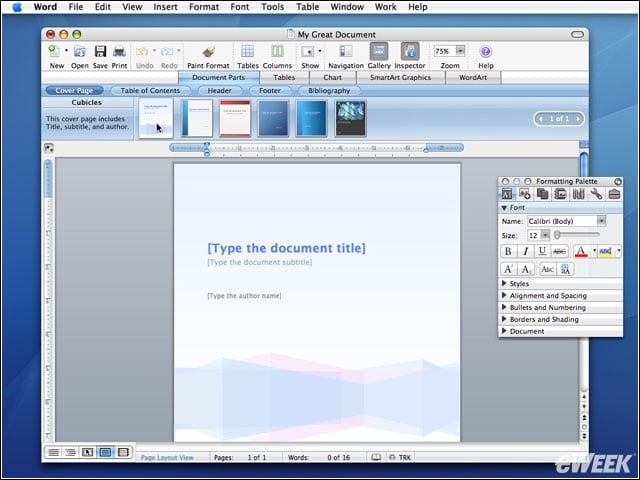This screenshot has width=640, height=480.
Task: Click the Redo toolbar icon
Action: (167, 51)
